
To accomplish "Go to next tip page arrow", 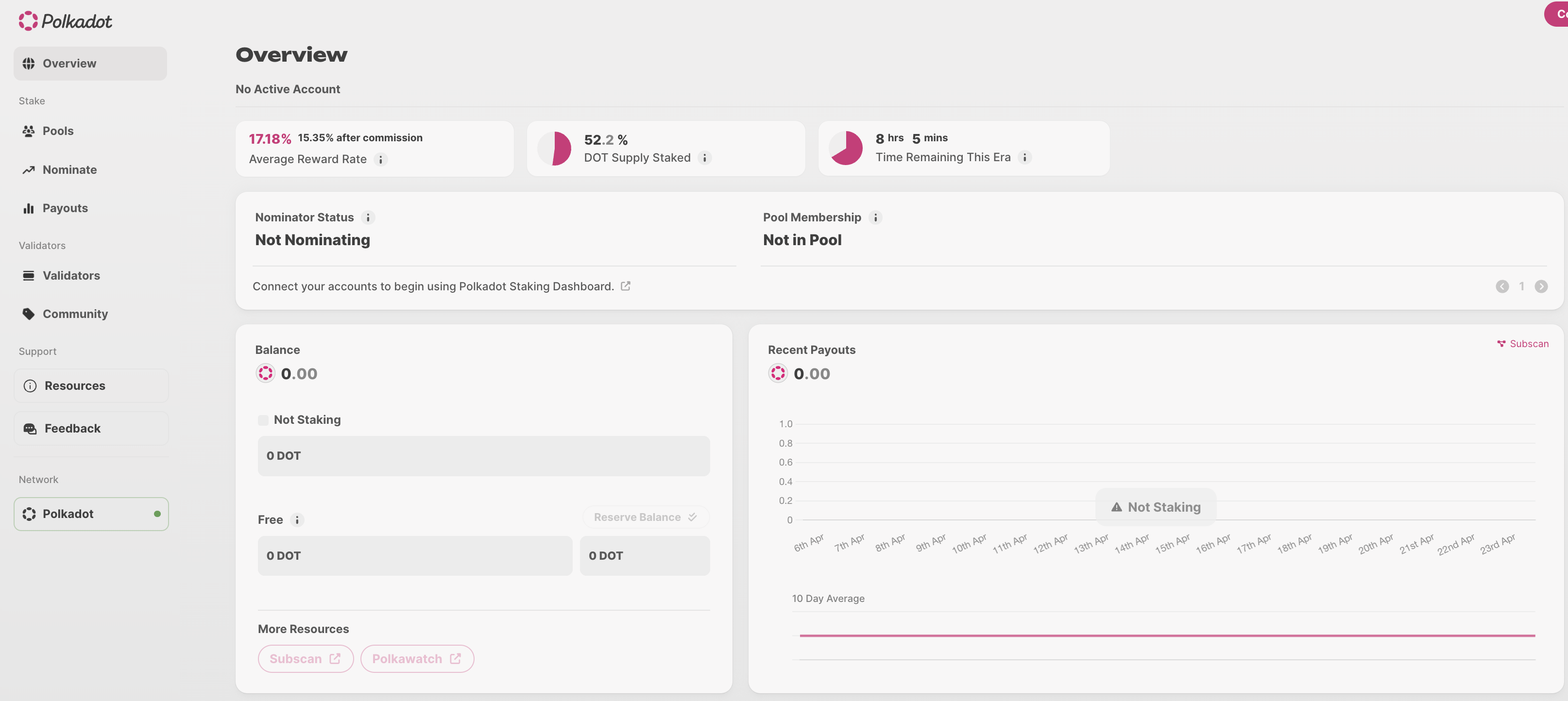I will pyautogui.click(x=1541, y=286).
